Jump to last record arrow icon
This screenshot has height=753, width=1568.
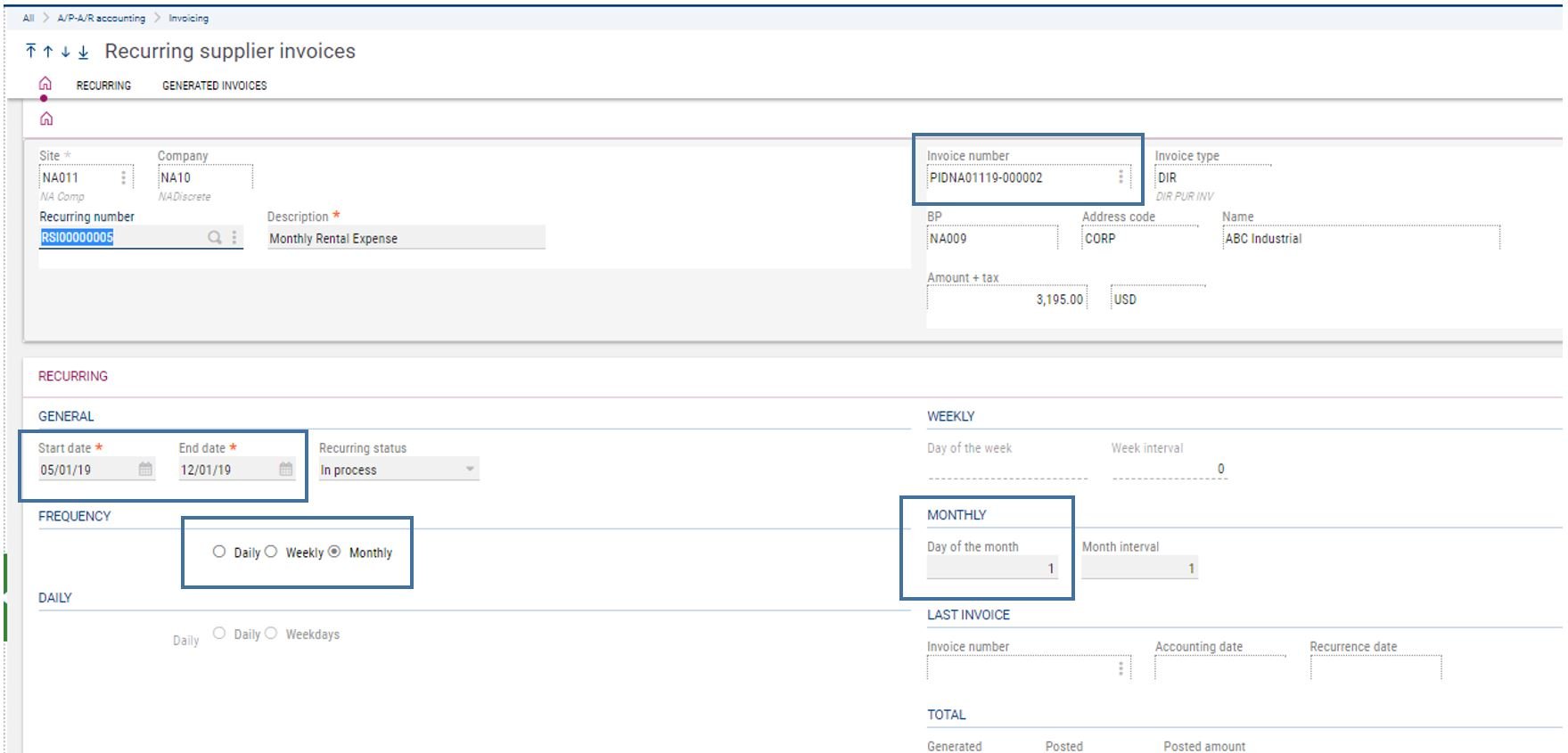pyautogui.click(x=83, y=52)
